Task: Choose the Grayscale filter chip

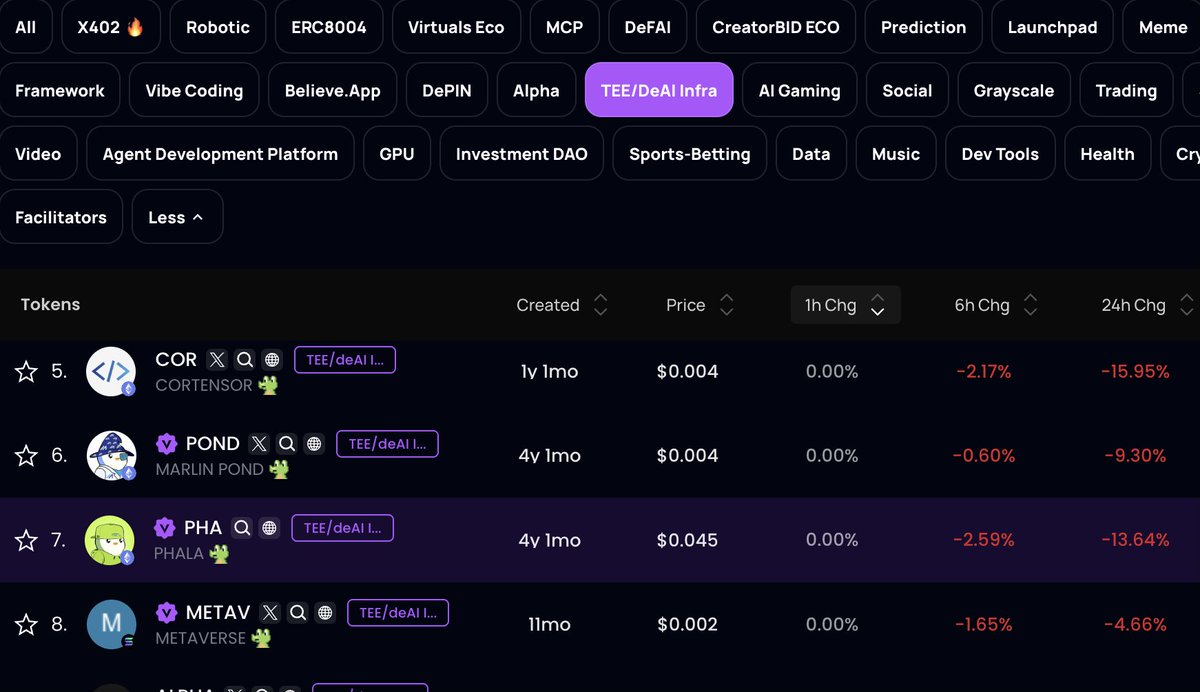Action: click(1014, 90)
